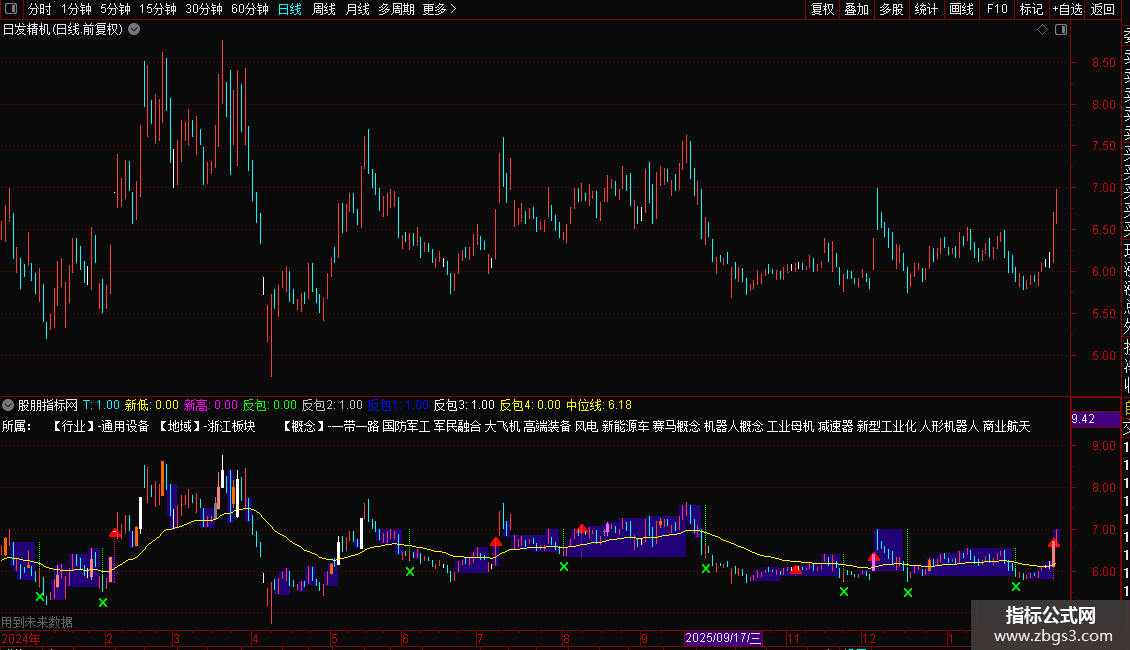This screenshot has width=1130, height=650.
Task: Click the 统计 statistics button
Action: coord(926,9)
